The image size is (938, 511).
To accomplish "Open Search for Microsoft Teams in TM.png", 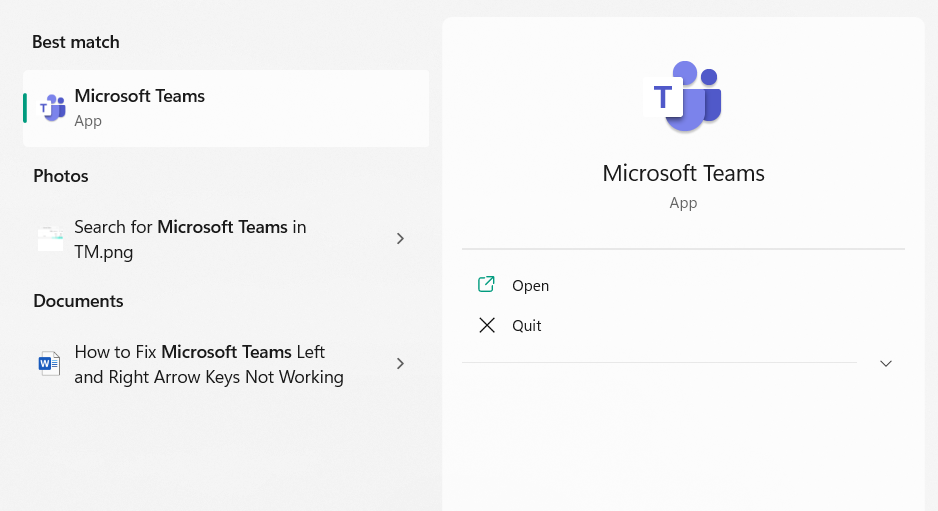I will pyautogui.click(x=190, y=239).
